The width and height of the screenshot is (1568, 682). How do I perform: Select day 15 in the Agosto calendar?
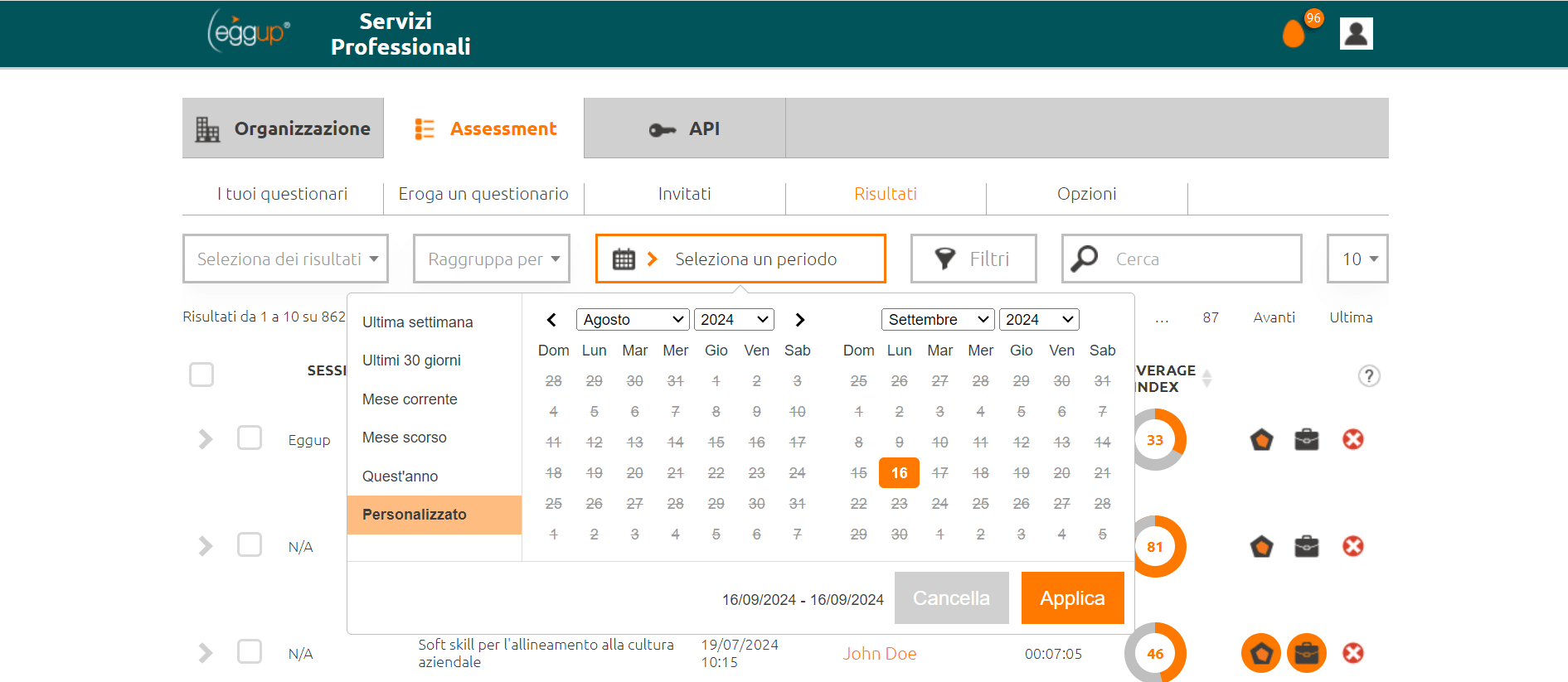click(x=716, y=443)
